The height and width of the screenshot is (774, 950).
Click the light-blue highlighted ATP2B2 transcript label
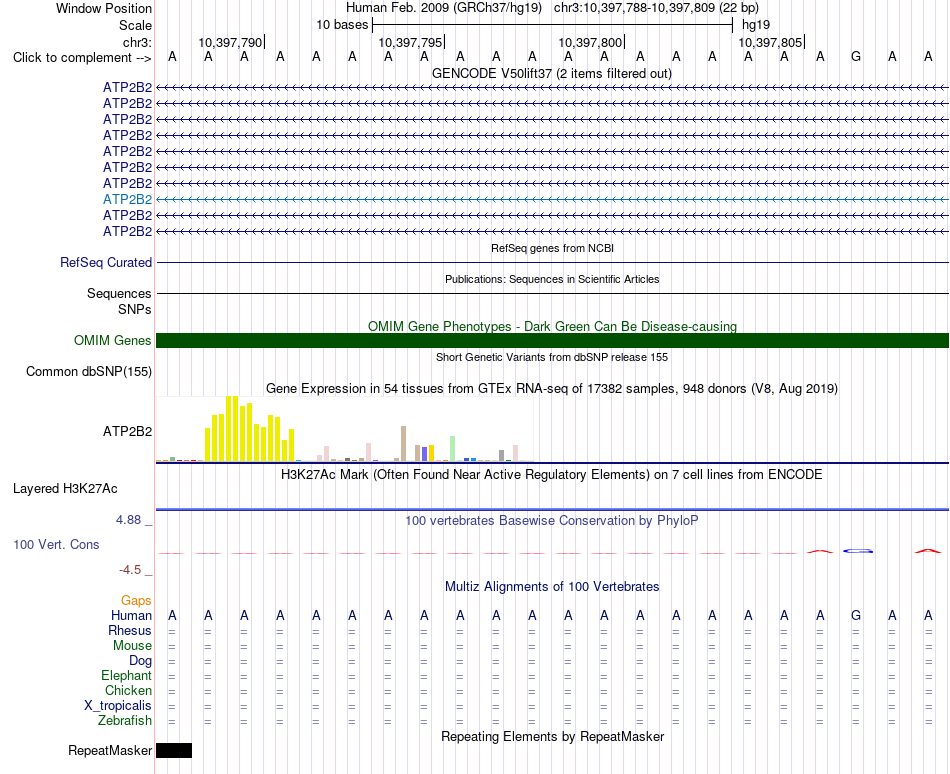click(x=127, y=199)
